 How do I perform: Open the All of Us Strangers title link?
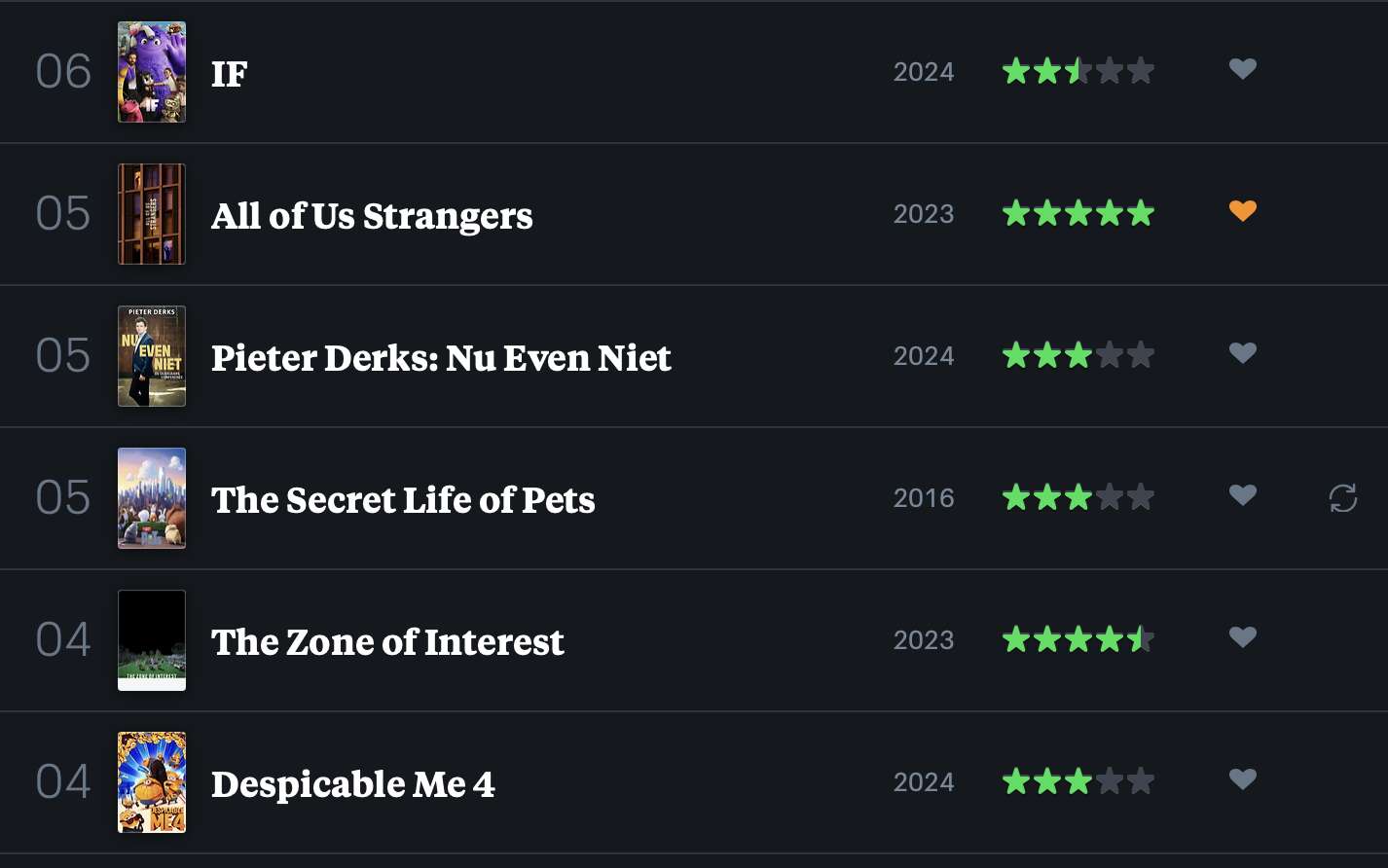coord(372,216)
